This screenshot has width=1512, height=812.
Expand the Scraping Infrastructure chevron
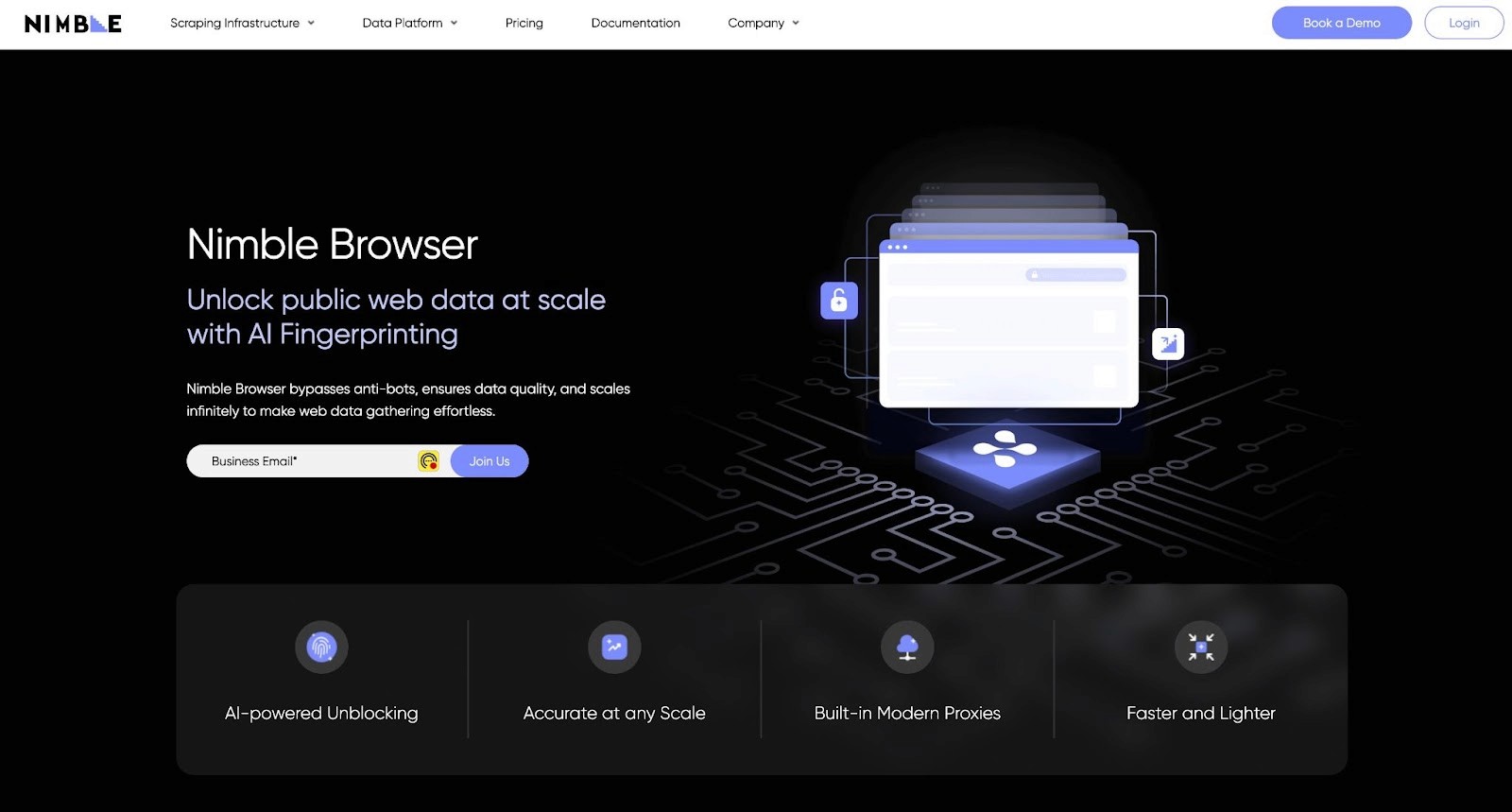coord(311,23)
